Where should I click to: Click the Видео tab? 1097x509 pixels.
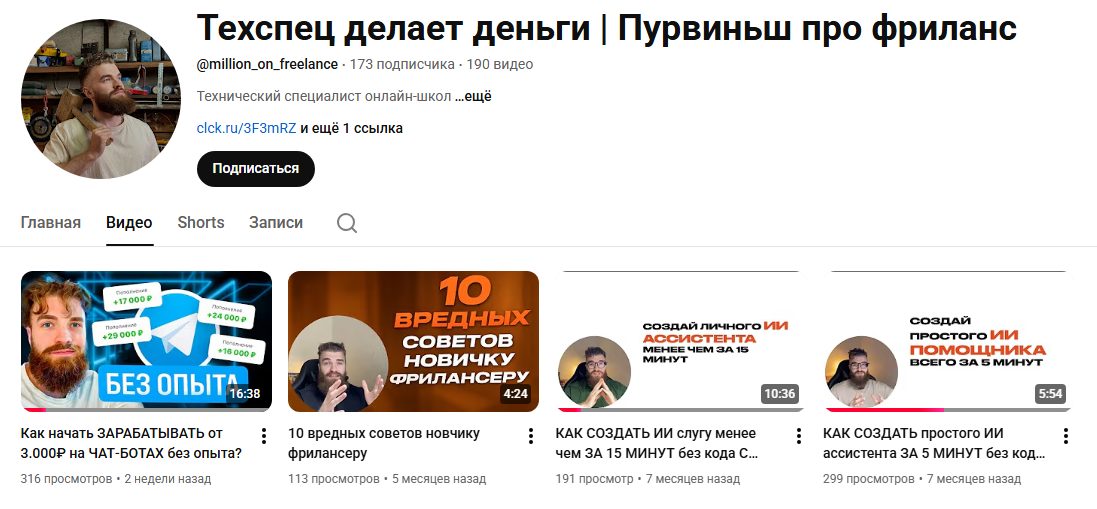(x=129, y=223)
